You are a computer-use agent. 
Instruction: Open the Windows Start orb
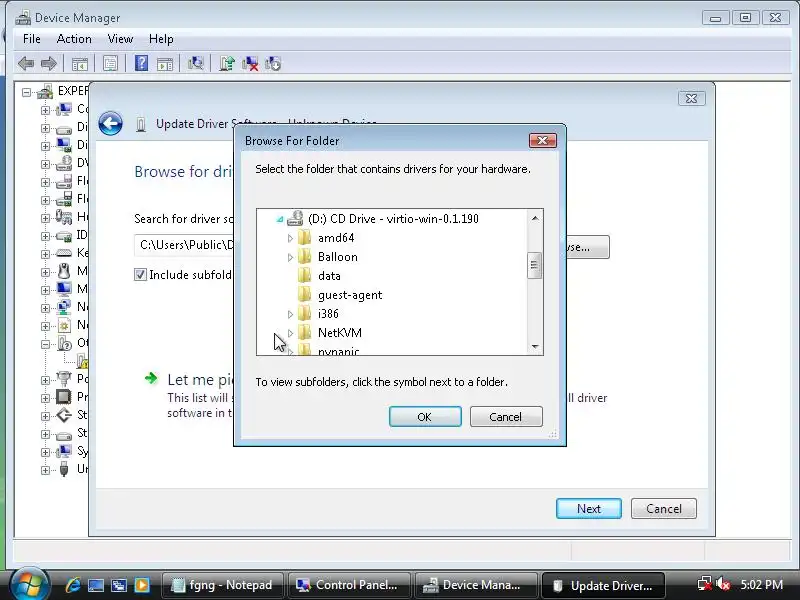(29, 583)
